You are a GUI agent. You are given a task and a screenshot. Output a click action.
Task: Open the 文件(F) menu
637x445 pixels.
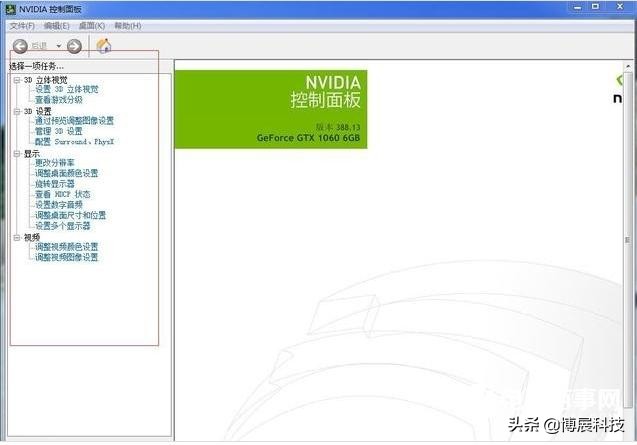coord(22,26)
